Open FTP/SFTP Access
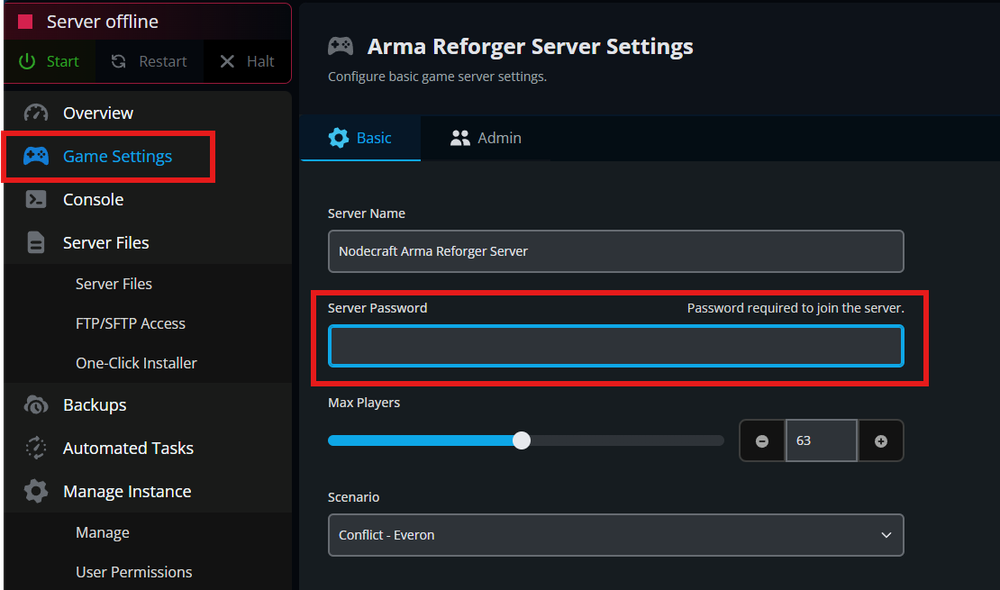The width and height of the screenshot is (1000, 590). [130, 323]
